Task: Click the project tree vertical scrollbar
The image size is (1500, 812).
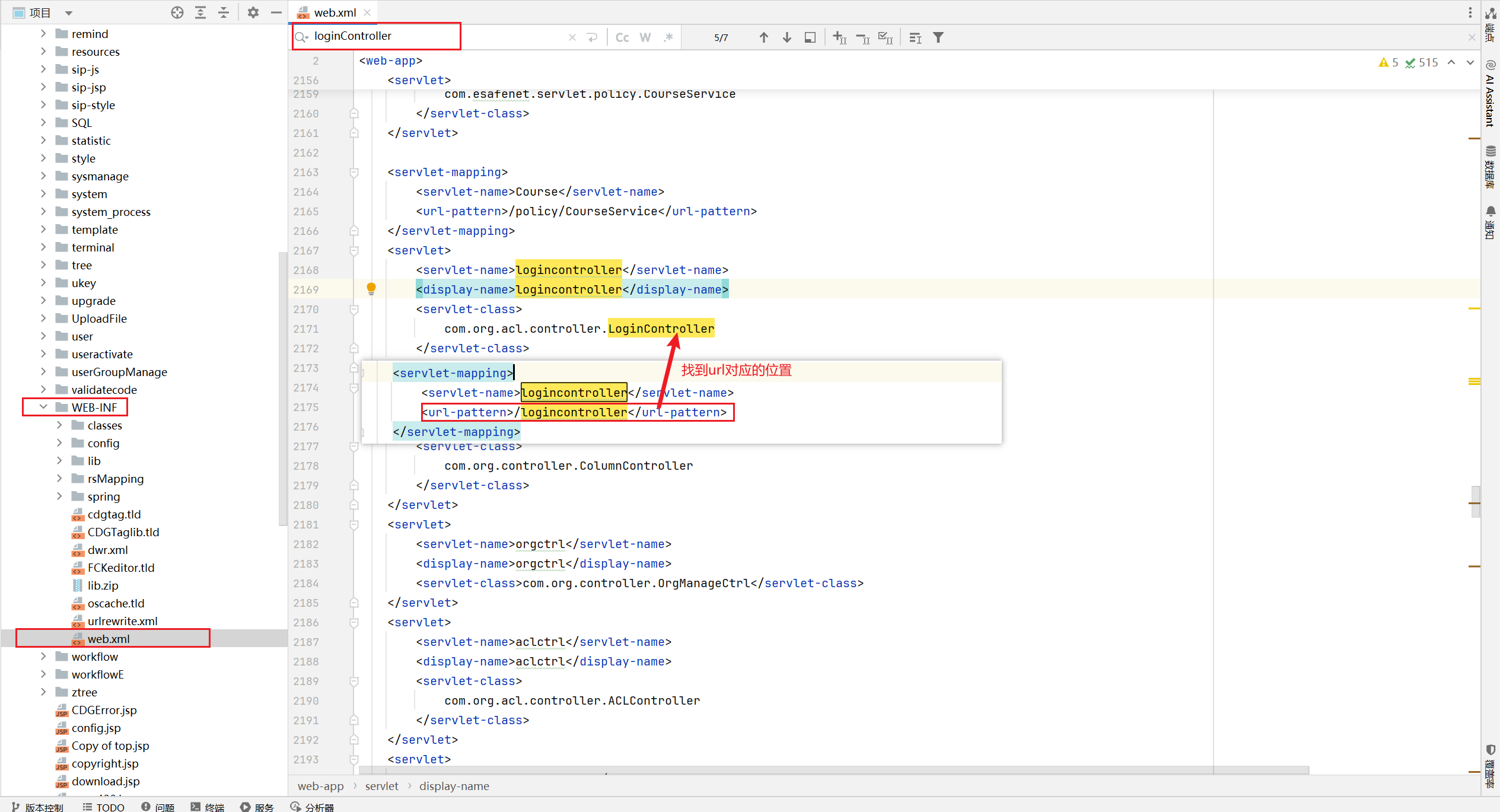Action: [282, 389]
